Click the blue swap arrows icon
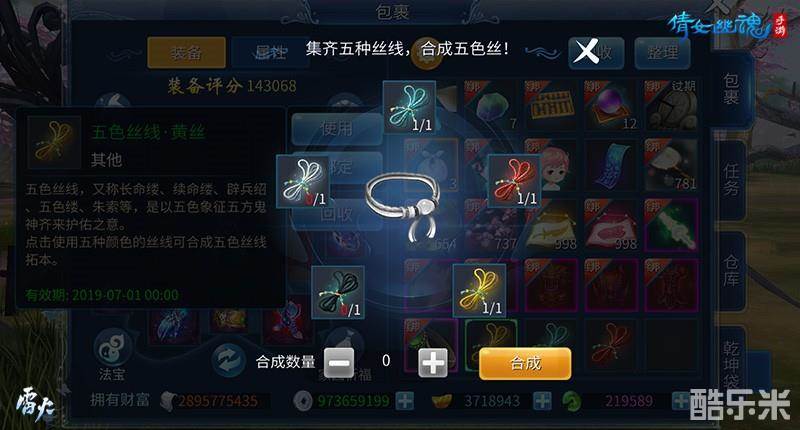The height and width of the screenshot is (430, 800). coord(228,359)
